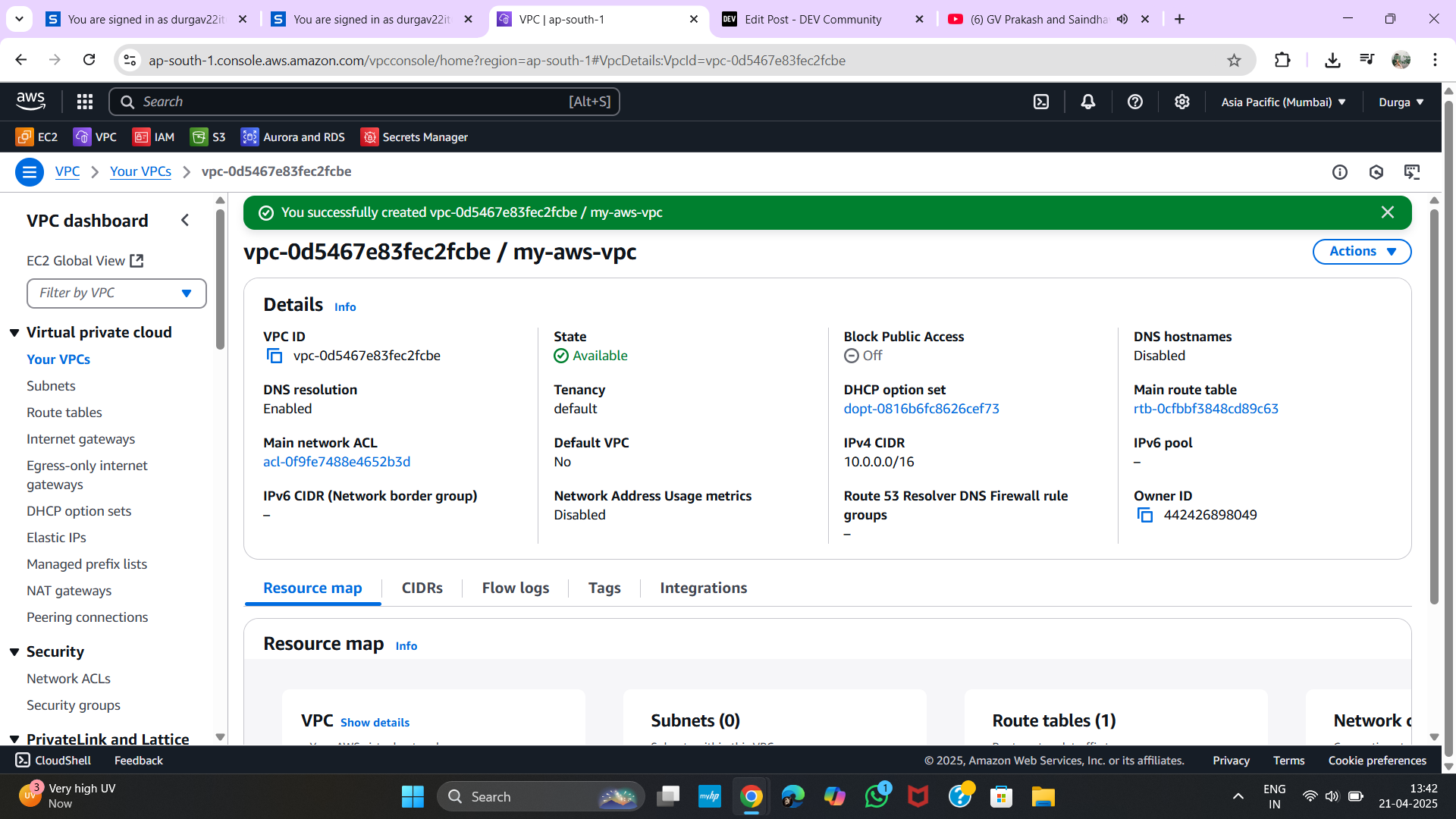
Task: Open the EC2 shortcut in favorites bar
Action: click(x=36, y=136)
